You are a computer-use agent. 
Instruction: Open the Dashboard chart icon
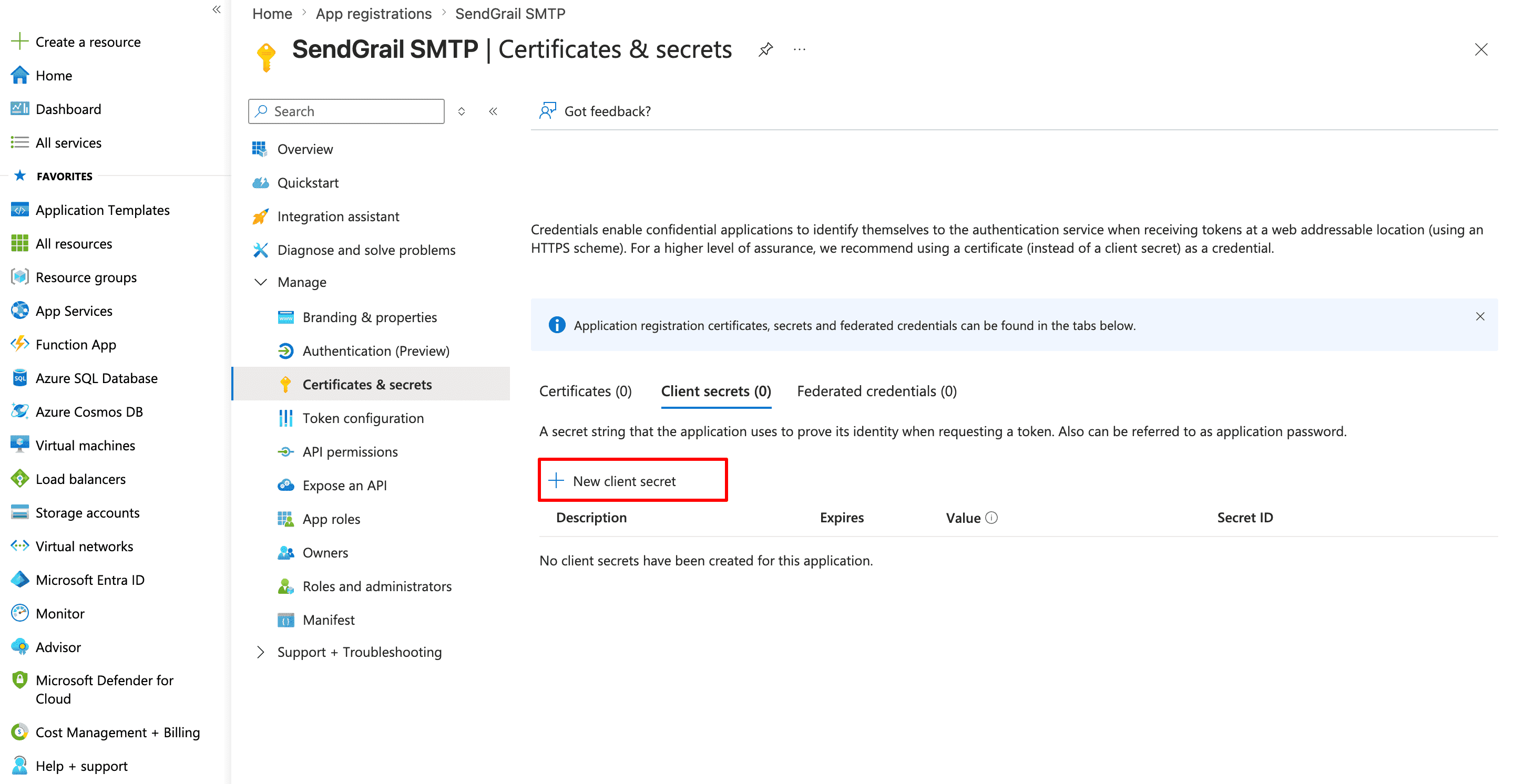coord(19,109)
